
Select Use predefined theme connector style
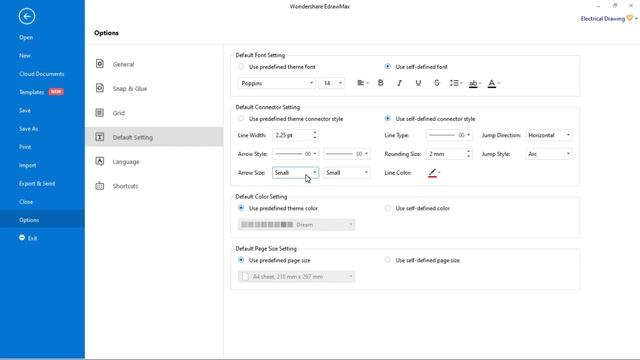pos(241,119)
